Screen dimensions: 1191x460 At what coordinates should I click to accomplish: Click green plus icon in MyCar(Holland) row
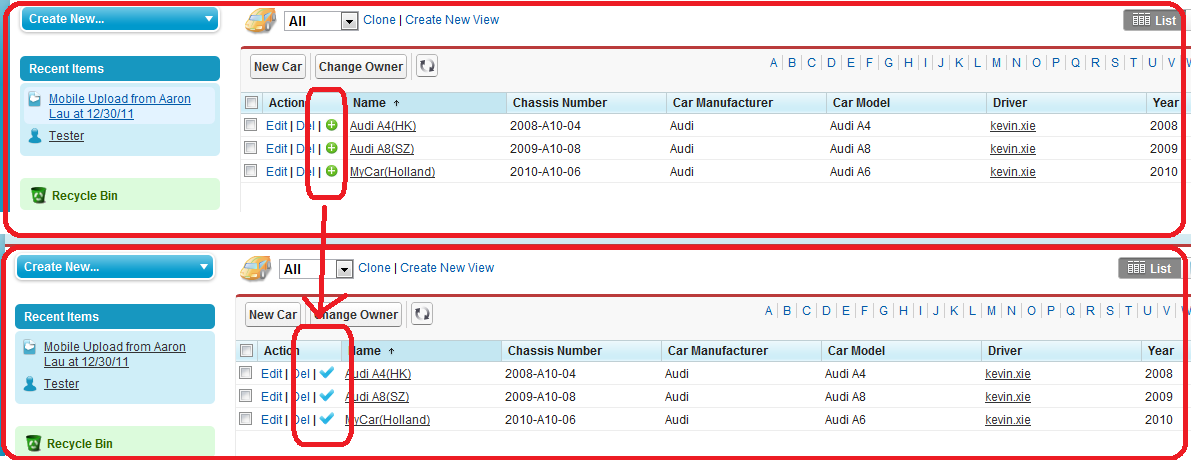[x=332, y=171]
